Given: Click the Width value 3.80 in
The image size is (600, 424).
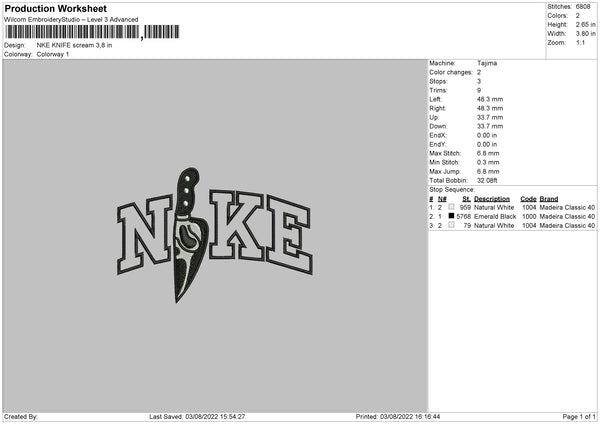Looking at the screenshot, I should pos(585,34).
